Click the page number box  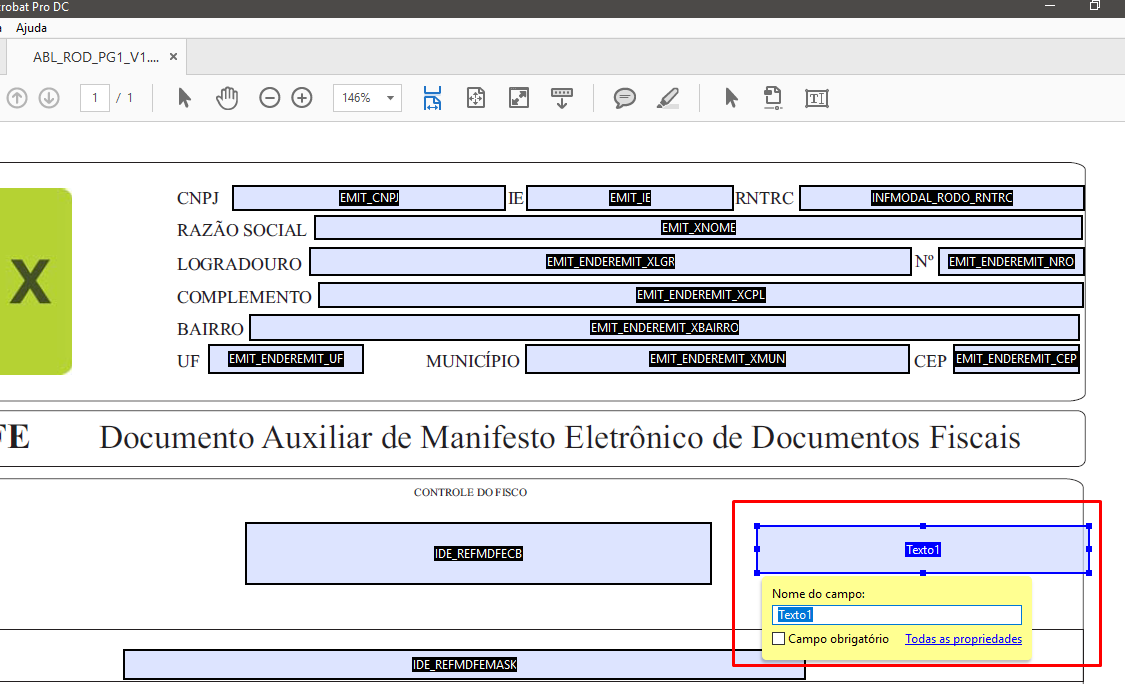pos(95,98)
